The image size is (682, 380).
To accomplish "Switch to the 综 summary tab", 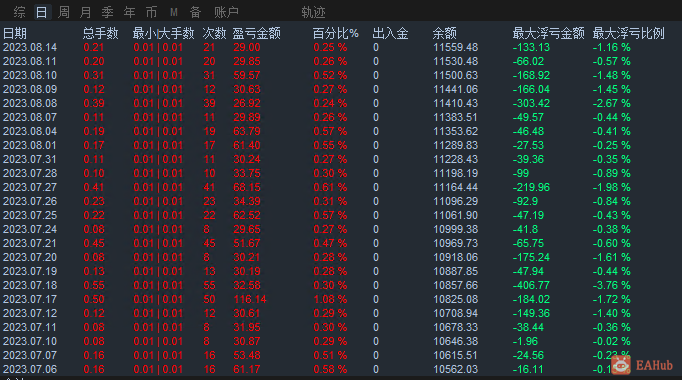I will click(x=19, y=12).
